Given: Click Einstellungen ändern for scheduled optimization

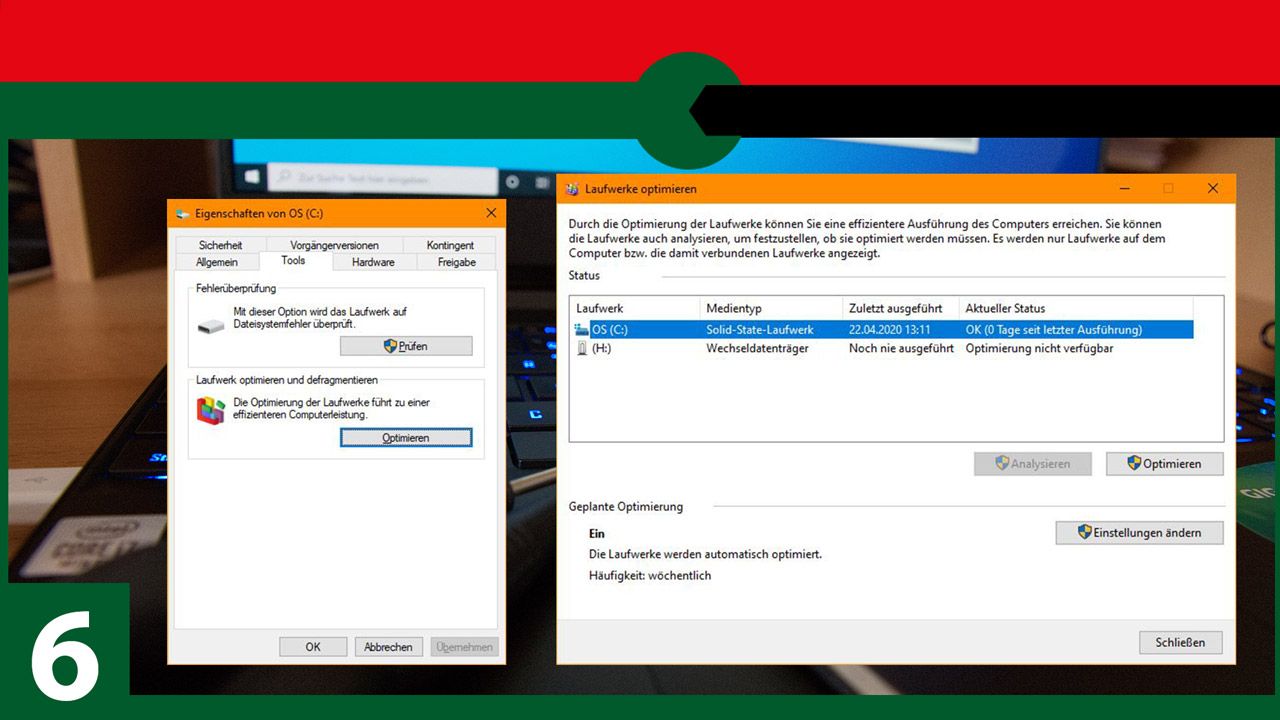Looking at the screenshot, I should pos(1139,532).
